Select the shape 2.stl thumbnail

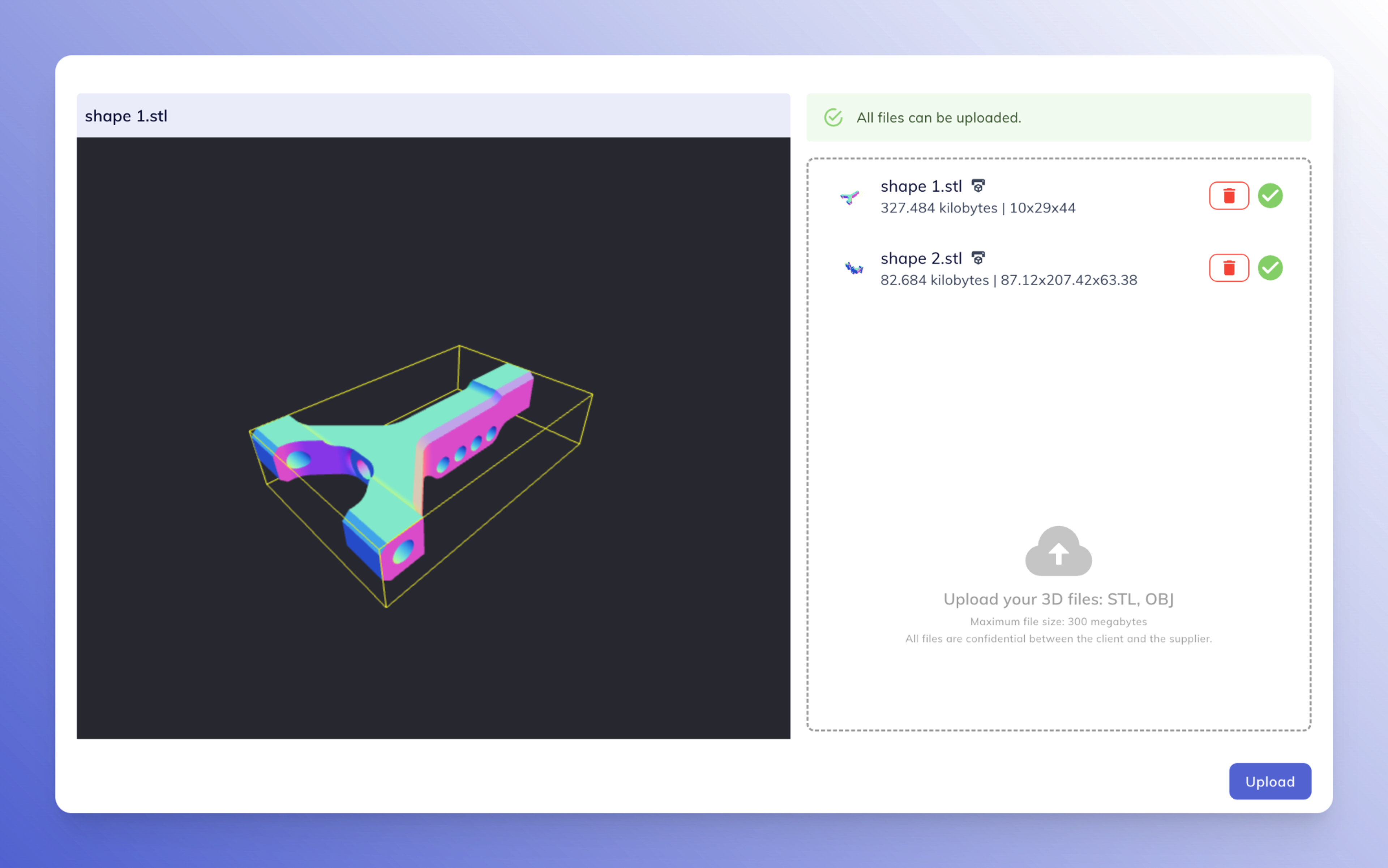[x=853, y=268]
